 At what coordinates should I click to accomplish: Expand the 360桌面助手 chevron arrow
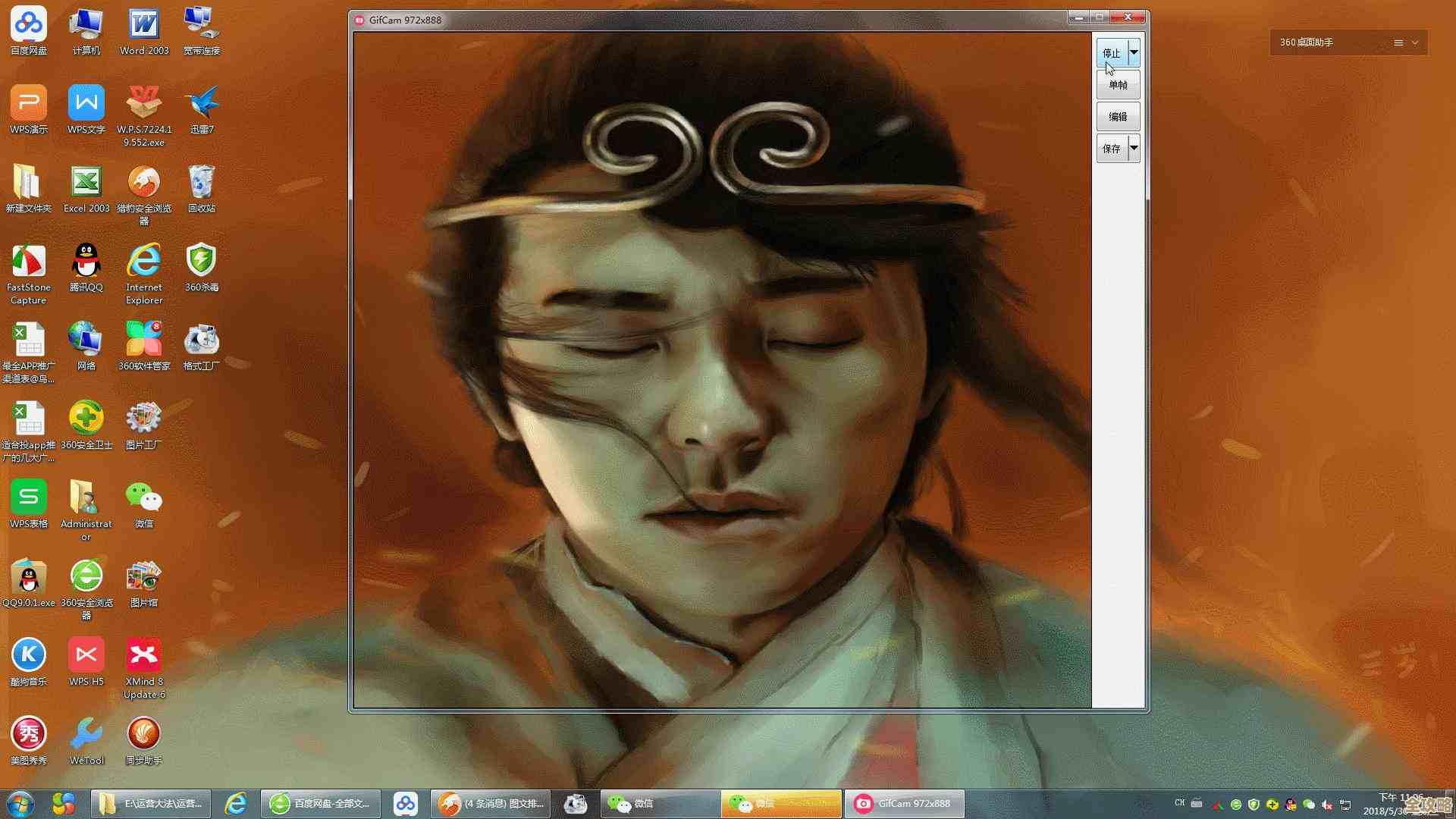[1415, 42]
